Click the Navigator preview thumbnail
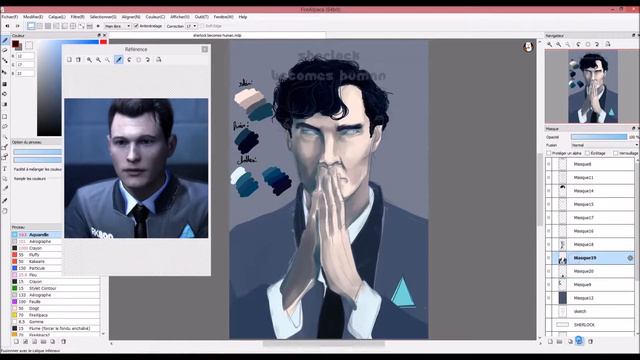 tap(593, 86)
